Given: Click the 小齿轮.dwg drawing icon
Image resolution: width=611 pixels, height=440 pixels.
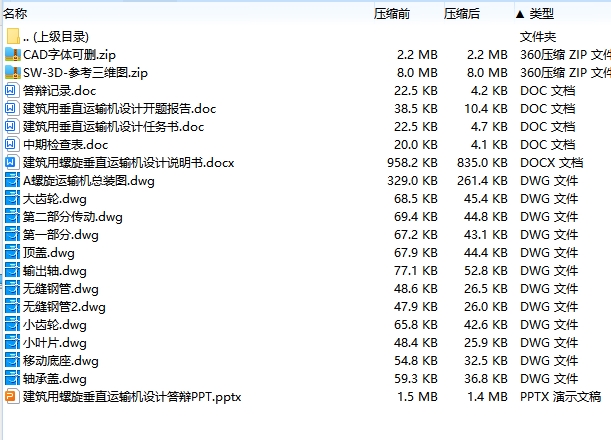Looking at the screenshot, I should [12, 325].
